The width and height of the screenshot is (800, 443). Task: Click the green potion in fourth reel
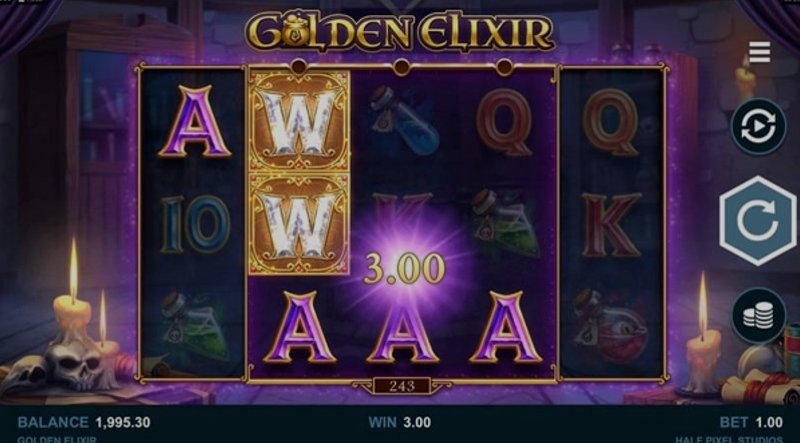pyautogui.click(x=505, y=223)
